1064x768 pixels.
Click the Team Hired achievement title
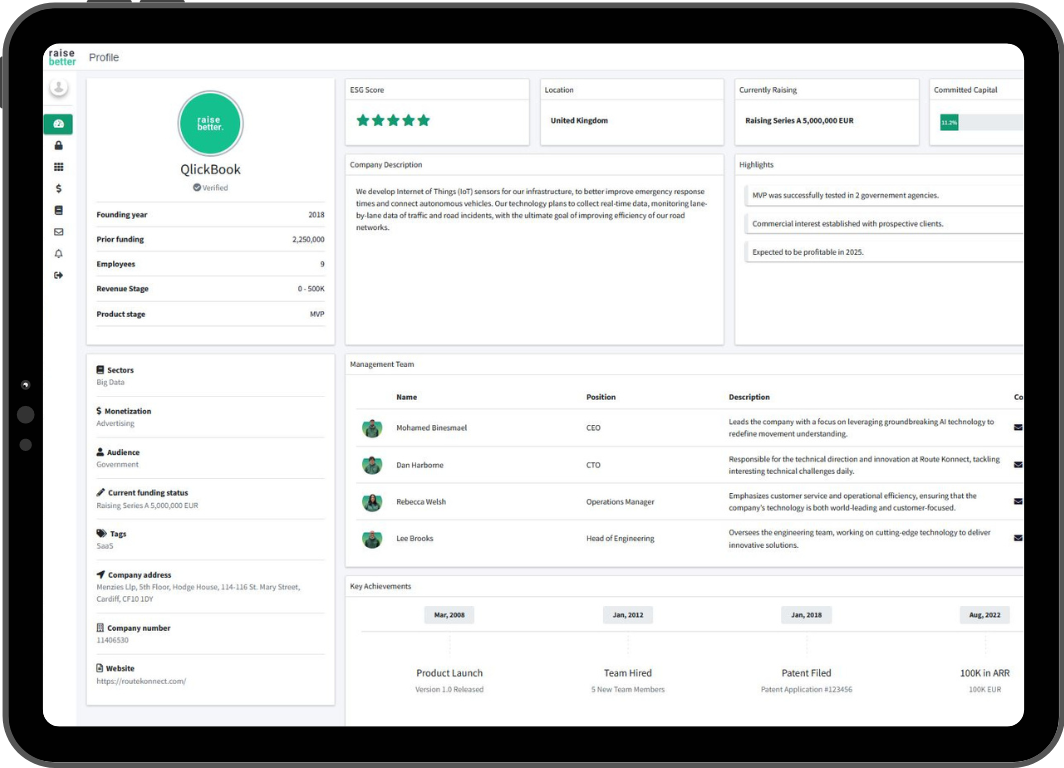[x=628, y=673]
